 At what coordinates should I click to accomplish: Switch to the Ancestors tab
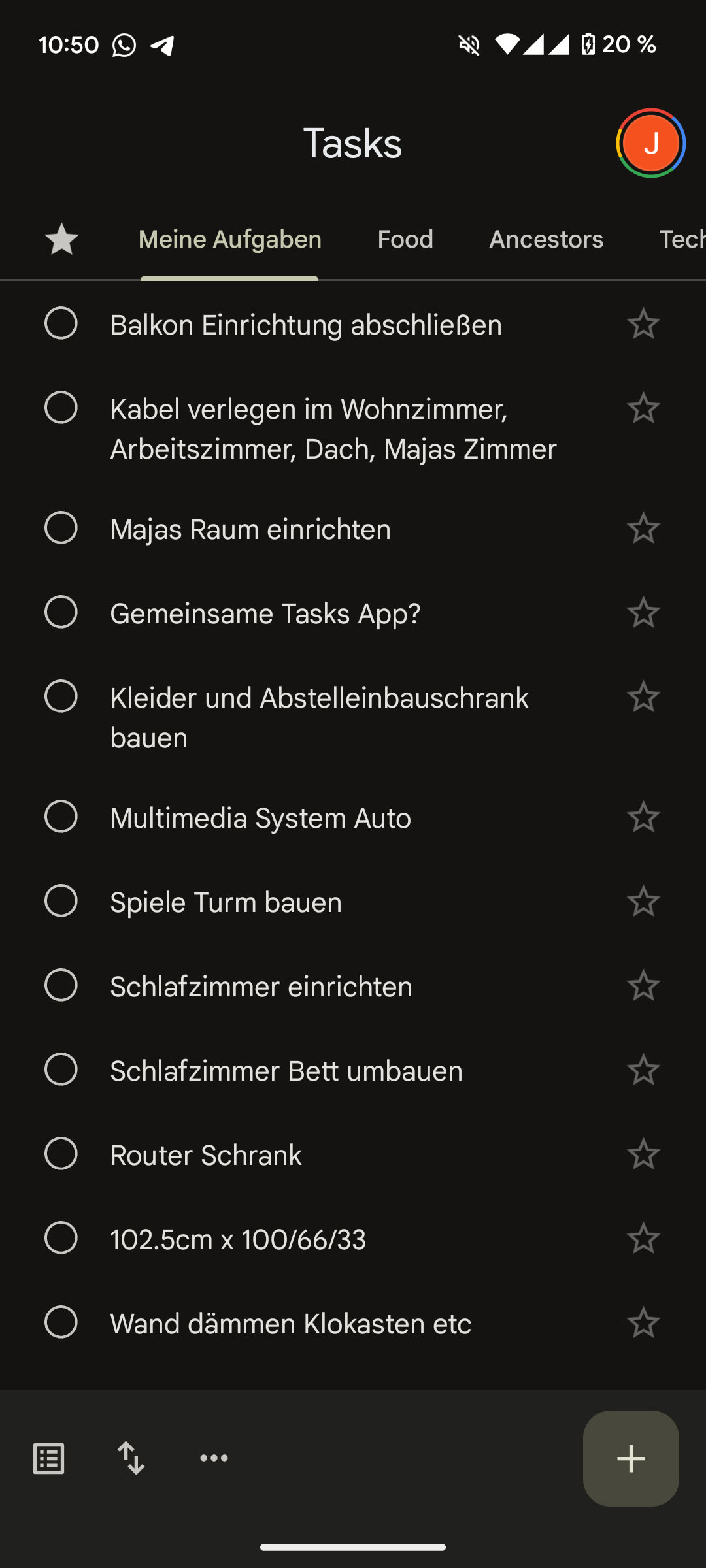[x=546, y=239]
